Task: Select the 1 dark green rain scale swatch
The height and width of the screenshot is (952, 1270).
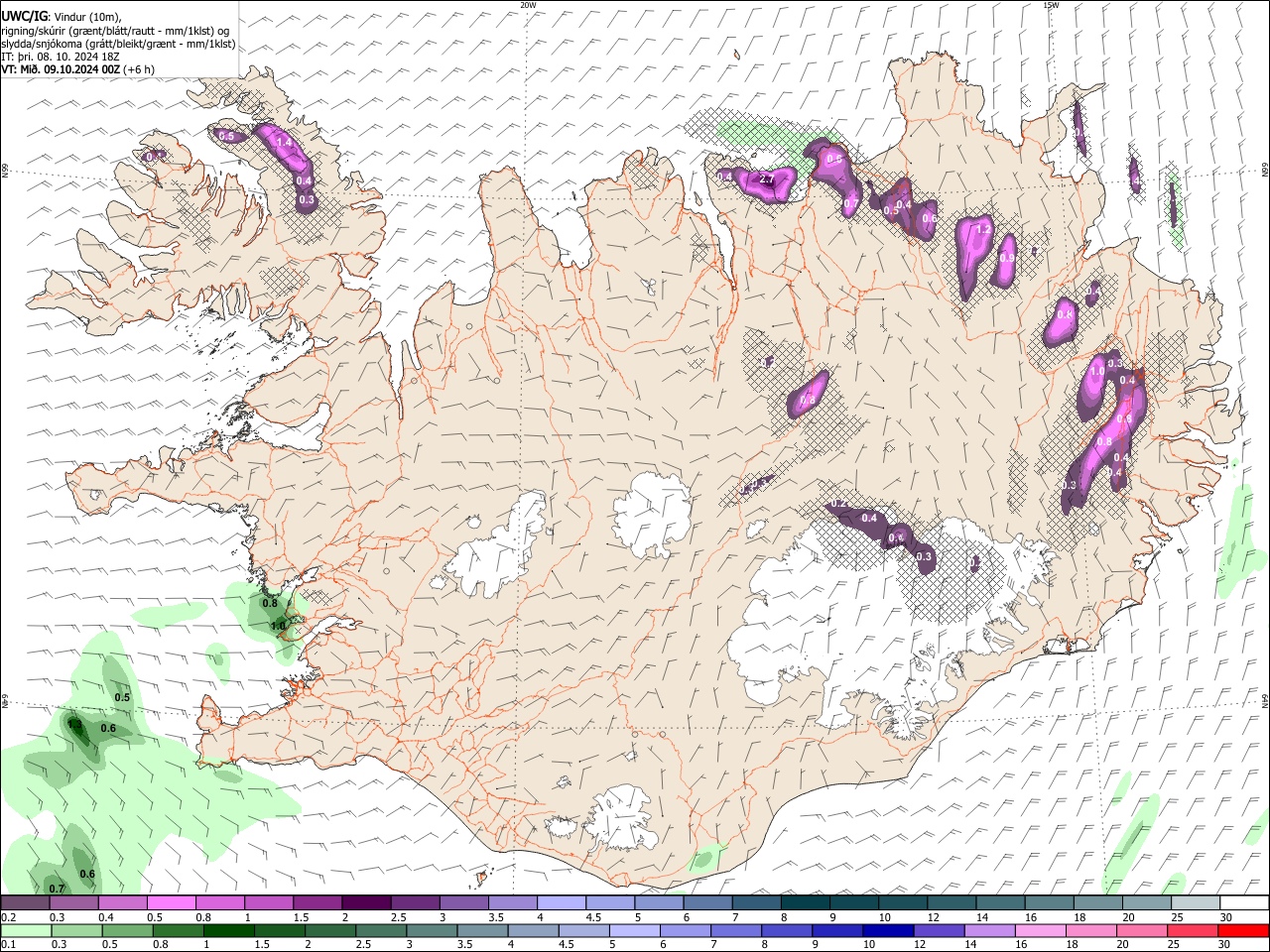Action: pos(229,930)
